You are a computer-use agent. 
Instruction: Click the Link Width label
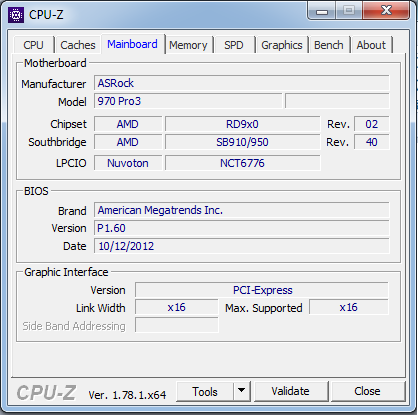(101, 308)
